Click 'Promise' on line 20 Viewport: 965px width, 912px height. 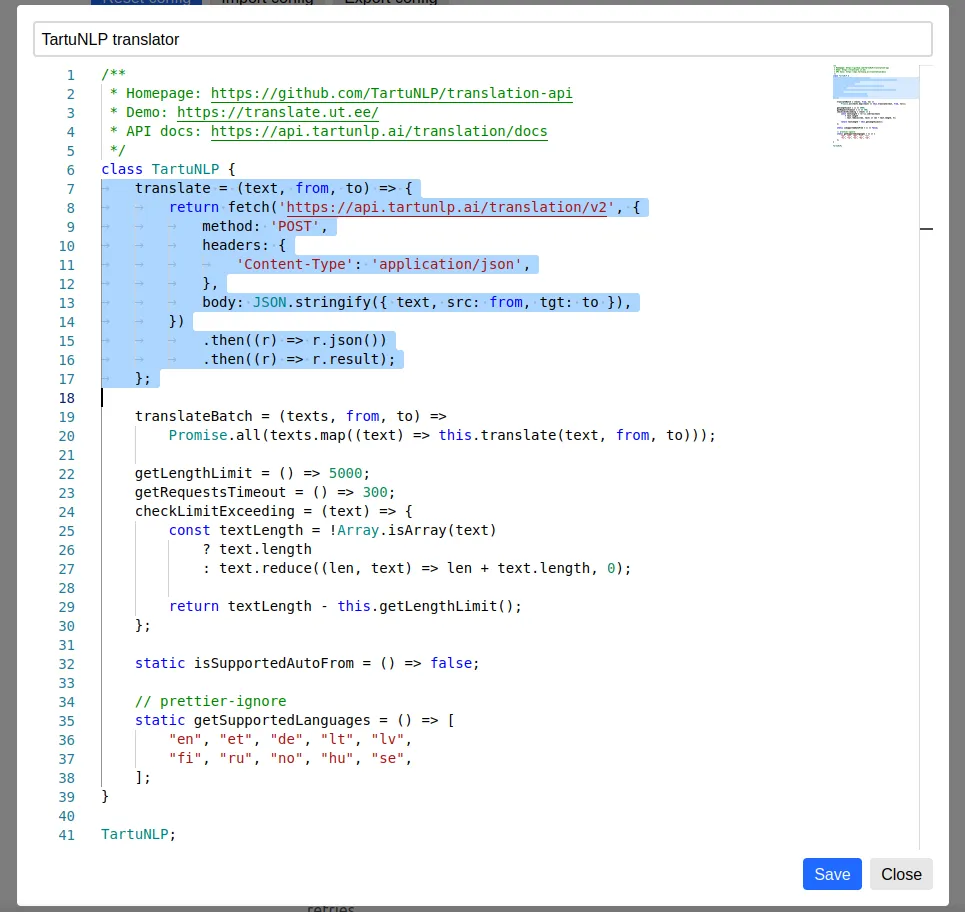click(198, 435)
